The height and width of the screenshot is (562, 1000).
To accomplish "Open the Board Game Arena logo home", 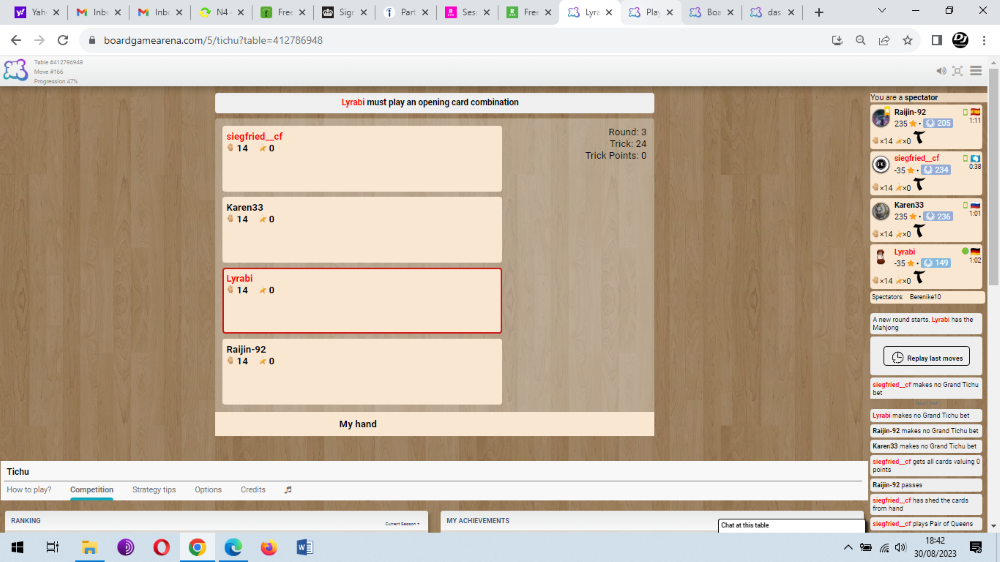I will coord(15,70).
